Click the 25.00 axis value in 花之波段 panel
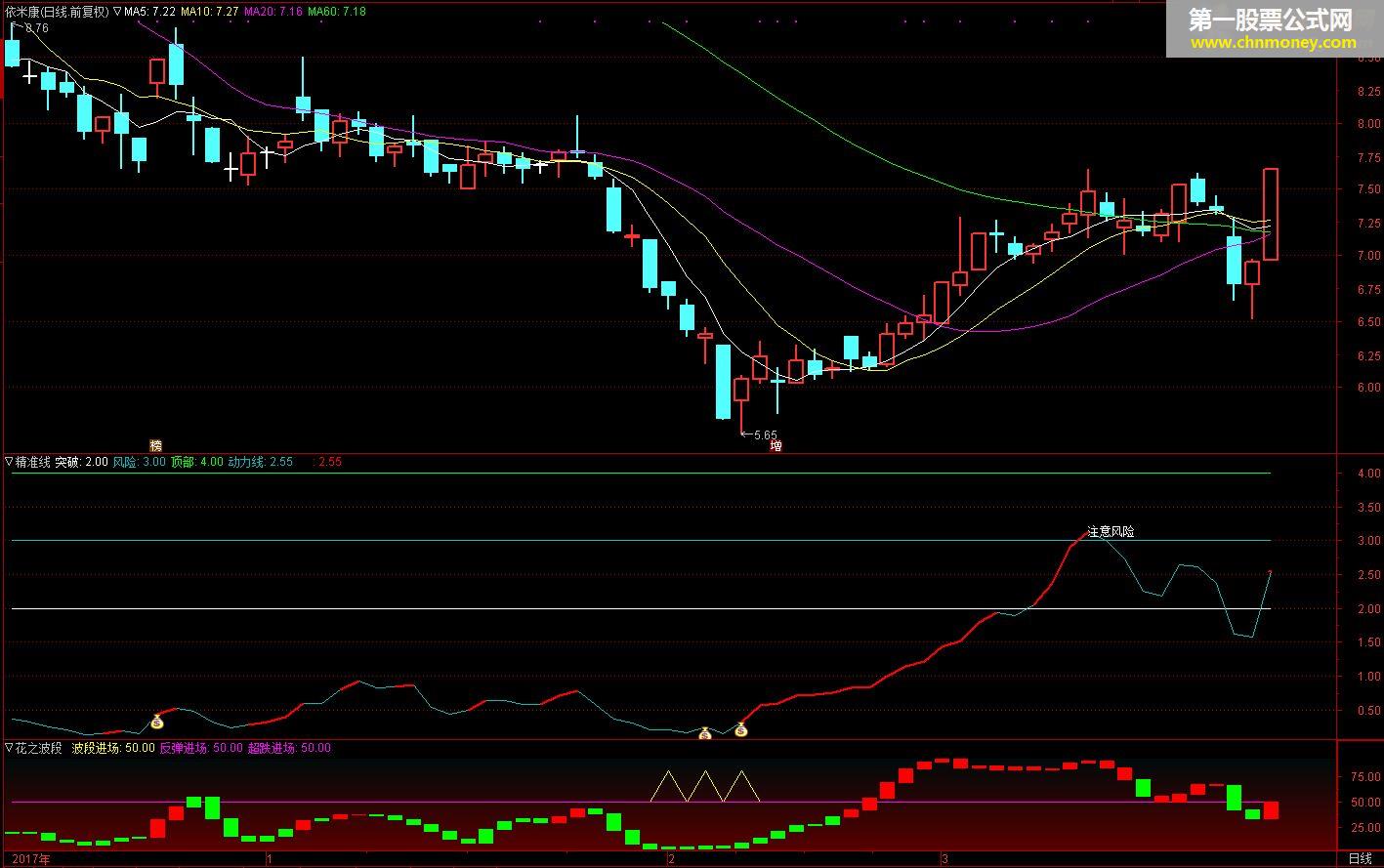This screenshot has height=868, width=1384. point(1364,828)
